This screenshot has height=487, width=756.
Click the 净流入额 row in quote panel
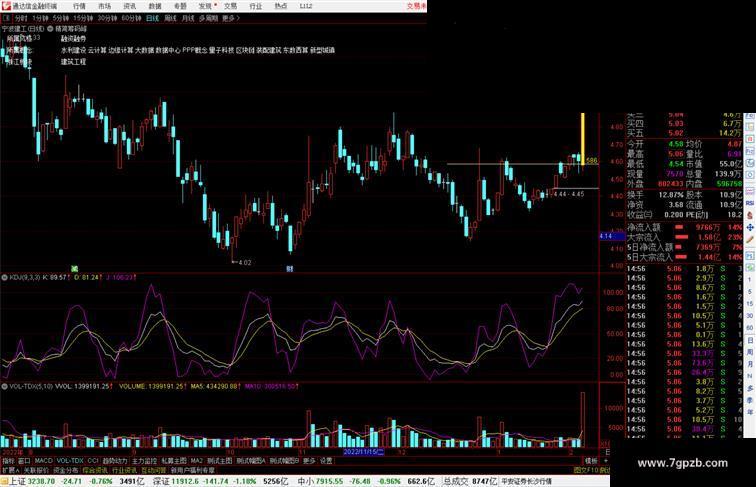(684, 227)
